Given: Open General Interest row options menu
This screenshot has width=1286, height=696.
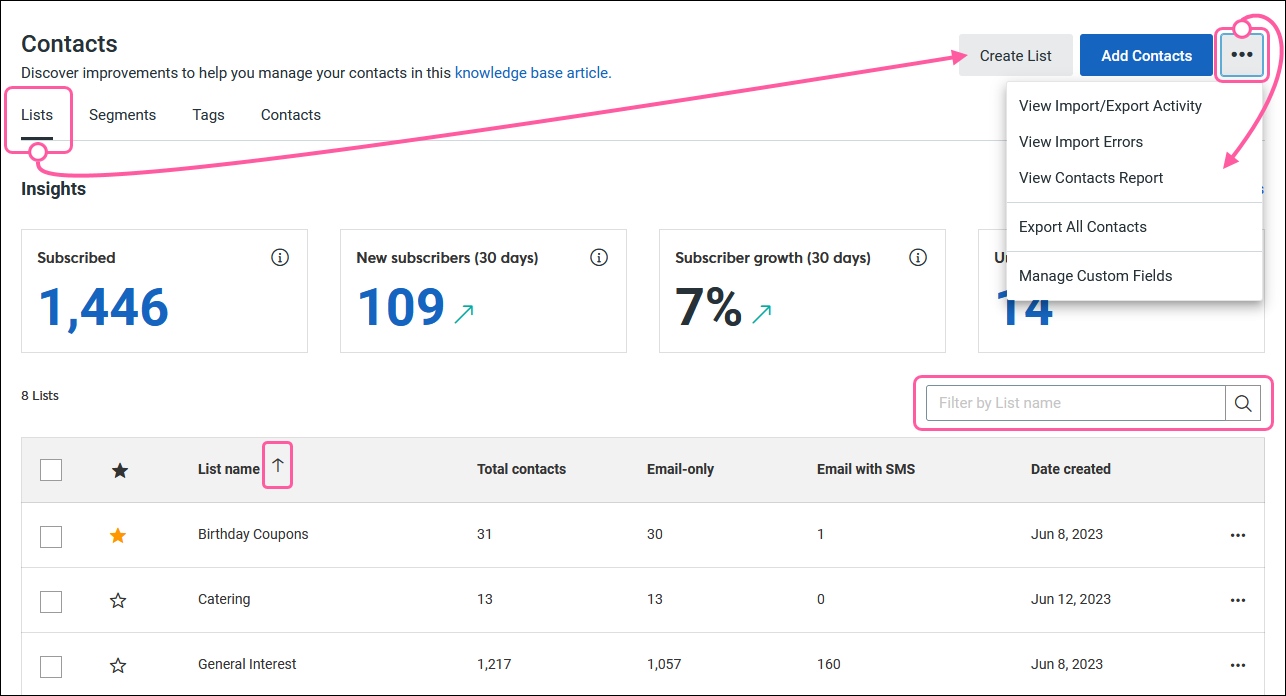Looking at the screenshot, I should coord(1238,665).
